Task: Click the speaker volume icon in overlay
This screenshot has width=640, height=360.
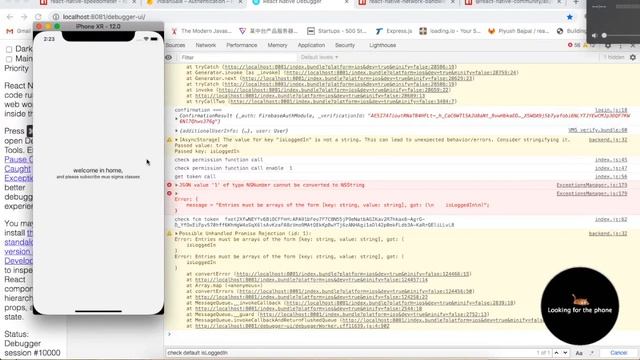Action: pyautogui.click(x=594, y=36)
